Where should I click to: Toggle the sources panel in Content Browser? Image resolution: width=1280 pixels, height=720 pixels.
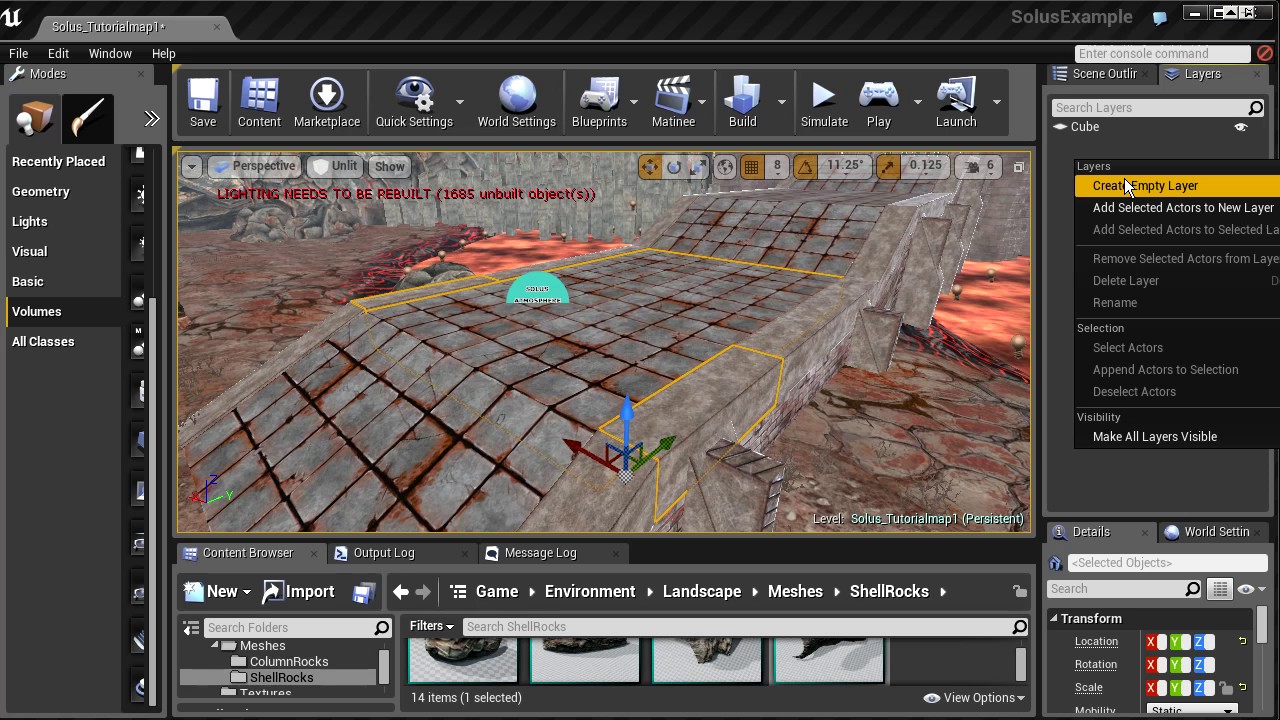click(191, 628)
